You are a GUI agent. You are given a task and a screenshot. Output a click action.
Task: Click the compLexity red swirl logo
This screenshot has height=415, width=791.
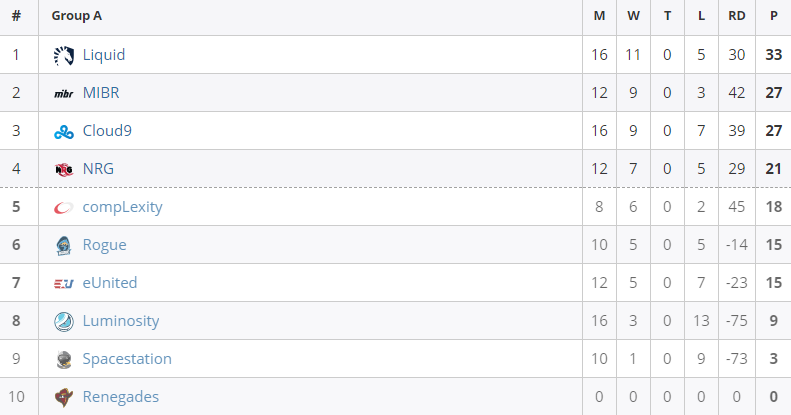tap(64, 207)
